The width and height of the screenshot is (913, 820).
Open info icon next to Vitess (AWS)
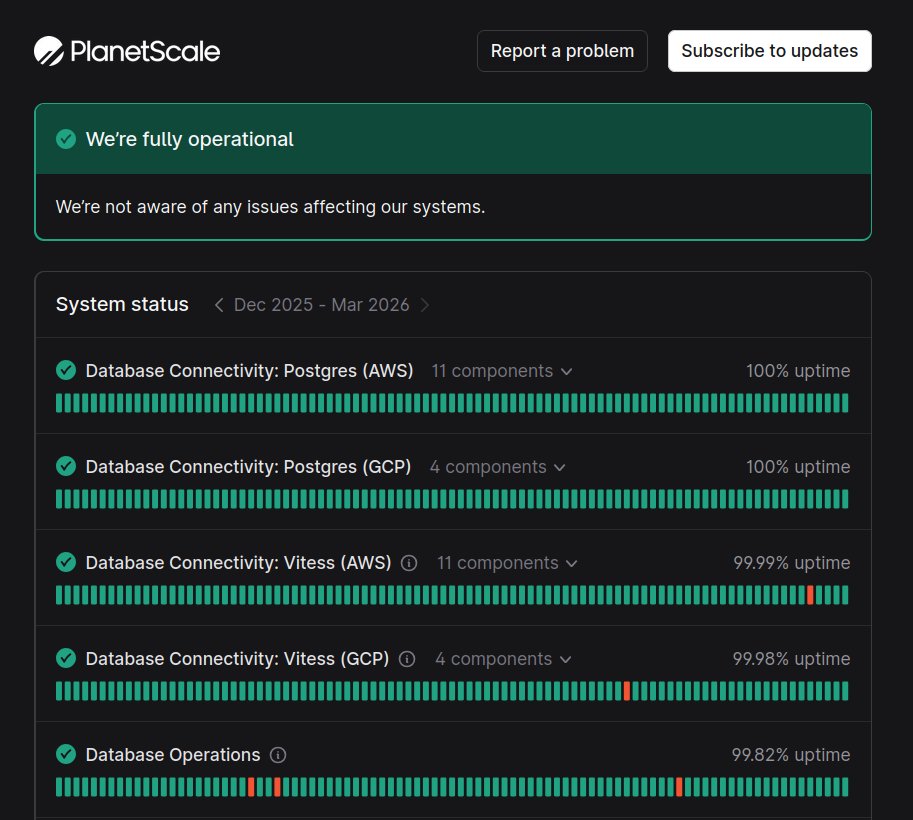(x=409, y=563)
